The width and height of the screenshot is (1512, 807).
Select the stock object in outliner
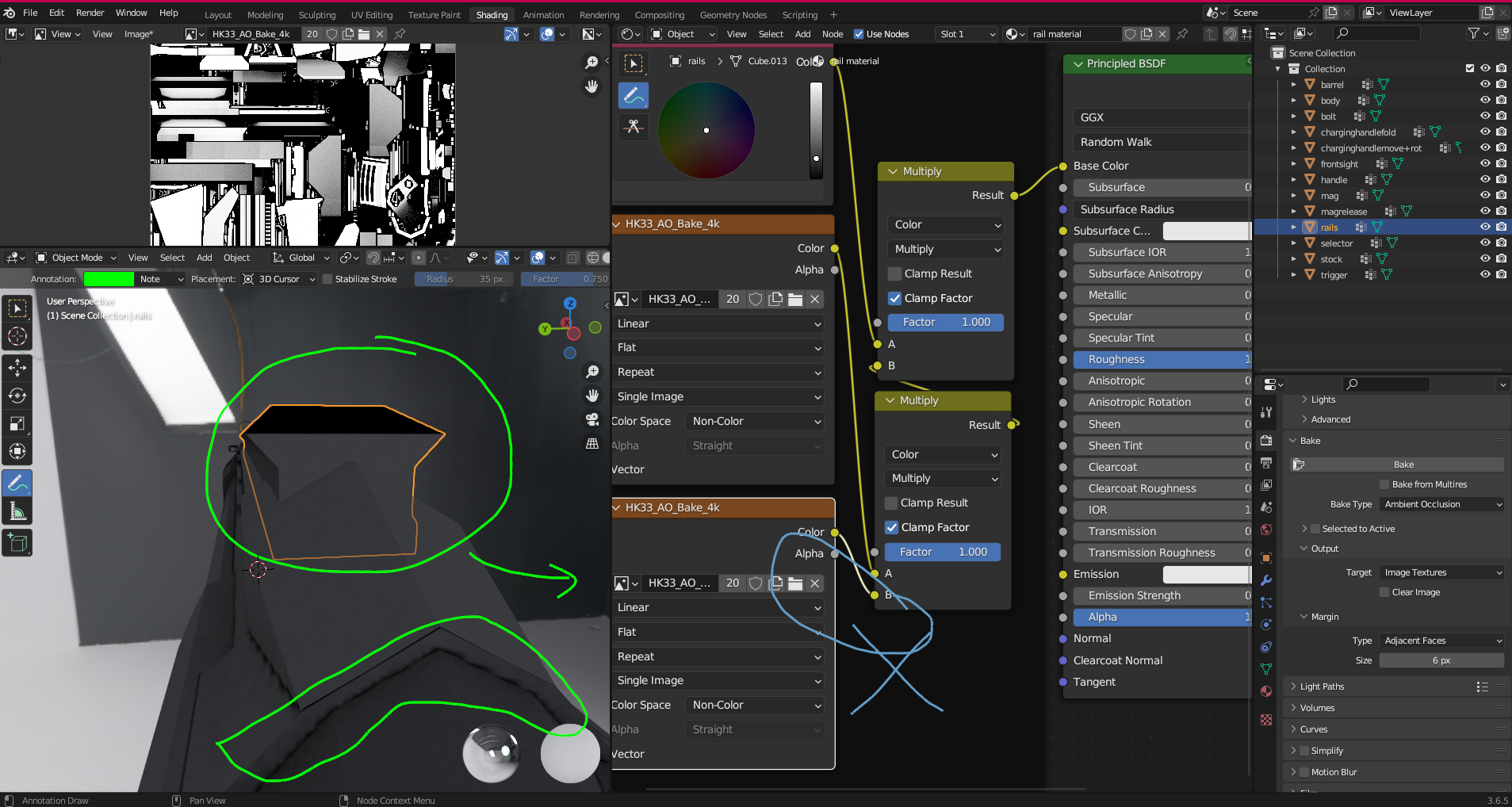(1331, 259)
